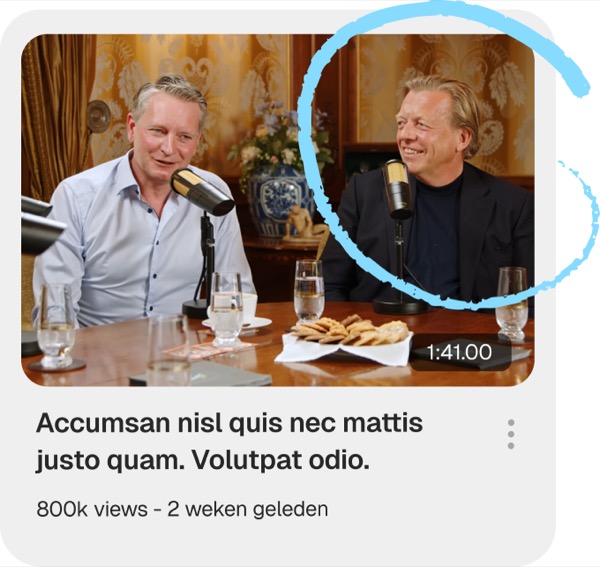The width and height of the screenshot is (600, 567).
Task: Click the glass on the left coaster
Action: tap(56, 325)
